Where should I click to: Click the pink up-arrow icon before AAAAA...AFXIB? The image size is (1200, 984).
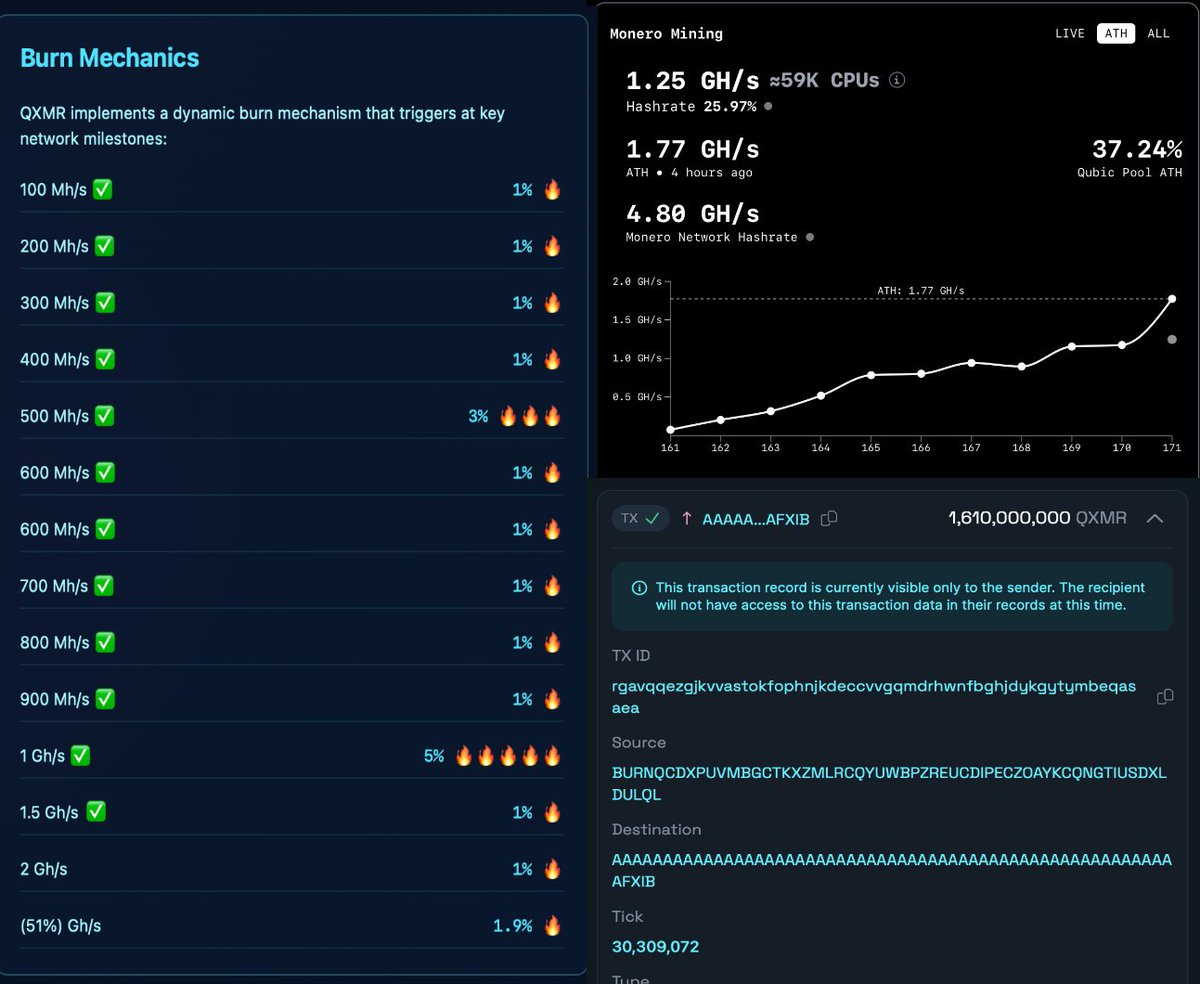click(x=687, y=518)
